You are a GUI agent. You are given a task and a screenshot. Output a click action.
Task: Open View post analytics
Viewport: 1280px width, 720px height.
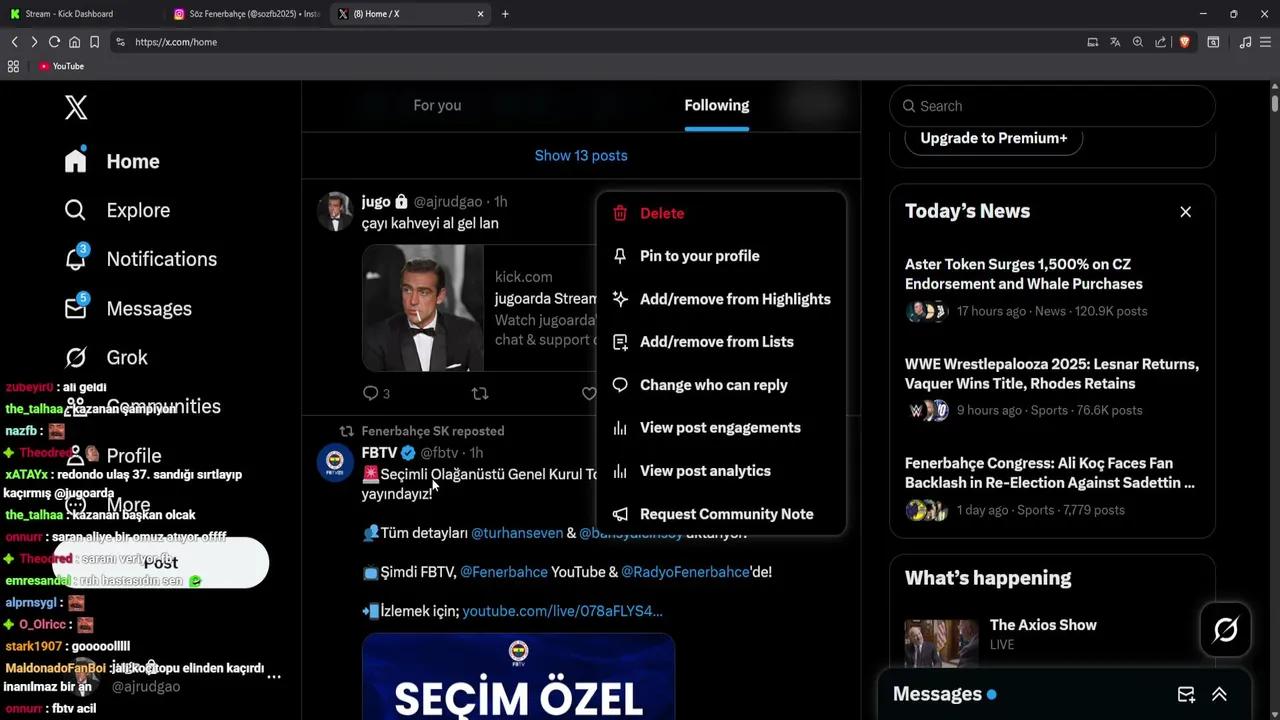coord(721,471)
